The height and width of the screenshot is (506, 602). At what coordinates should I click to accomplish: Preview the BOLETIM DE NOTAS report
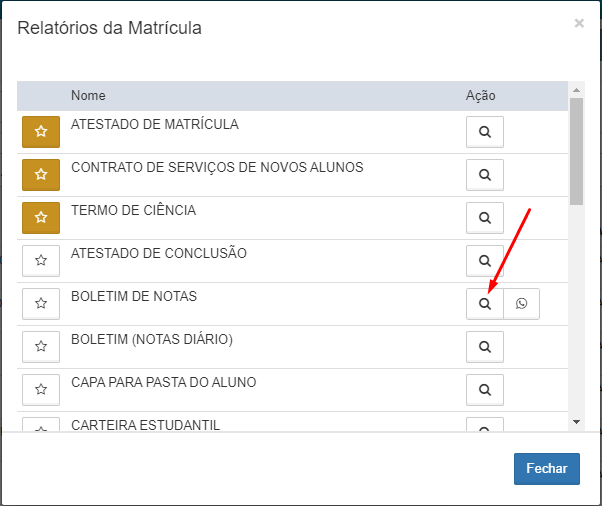(485, 304)
